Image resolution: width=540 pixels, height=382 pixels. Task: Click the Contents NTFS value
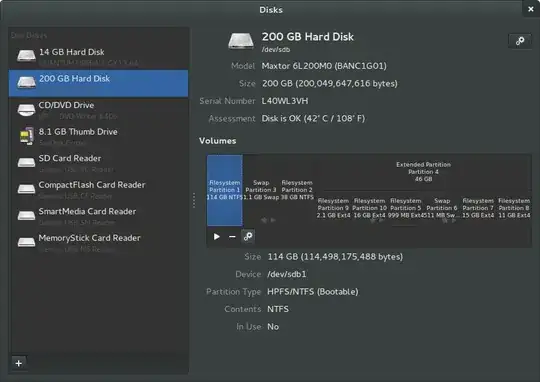click(278, 309)
